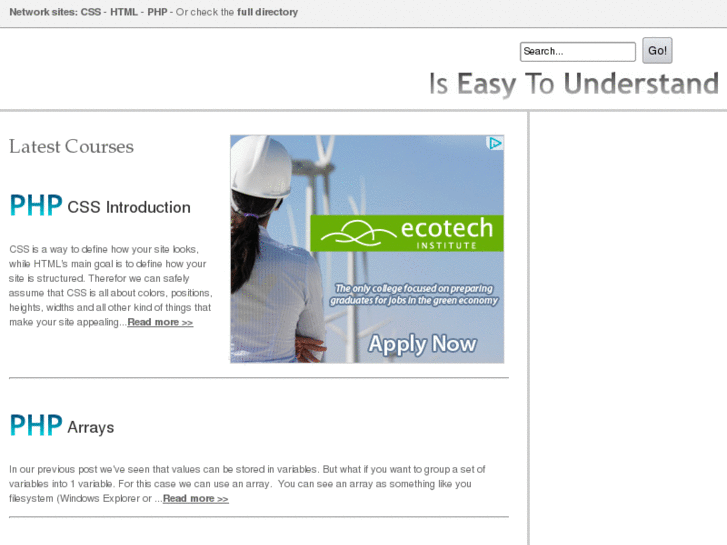The image size is (727, 545).
Task: Focus the Search input field
Action: coord(578,51)
